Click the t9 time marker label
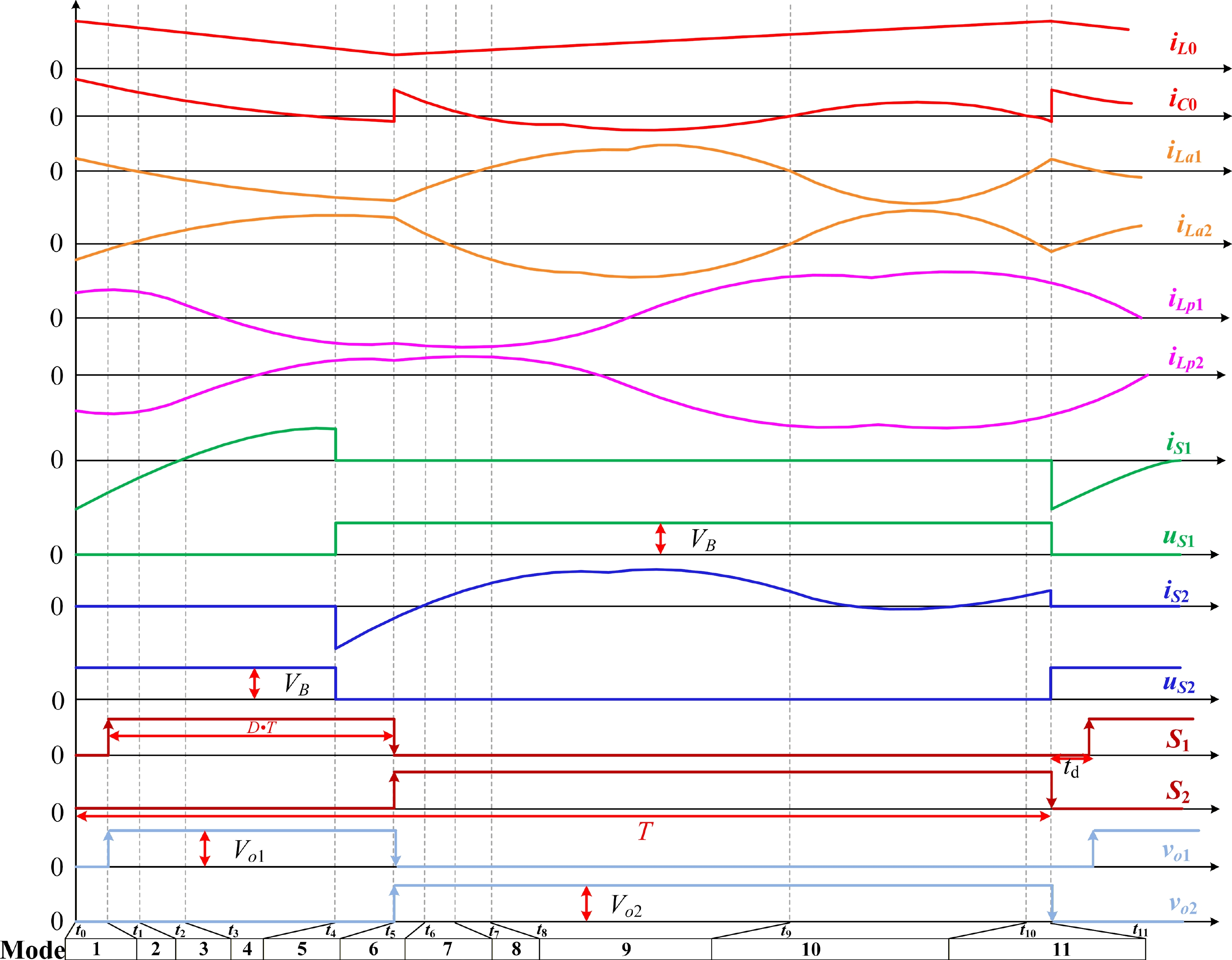The height and width of the screenshot is (960, 1232). [x=786, y=931]
